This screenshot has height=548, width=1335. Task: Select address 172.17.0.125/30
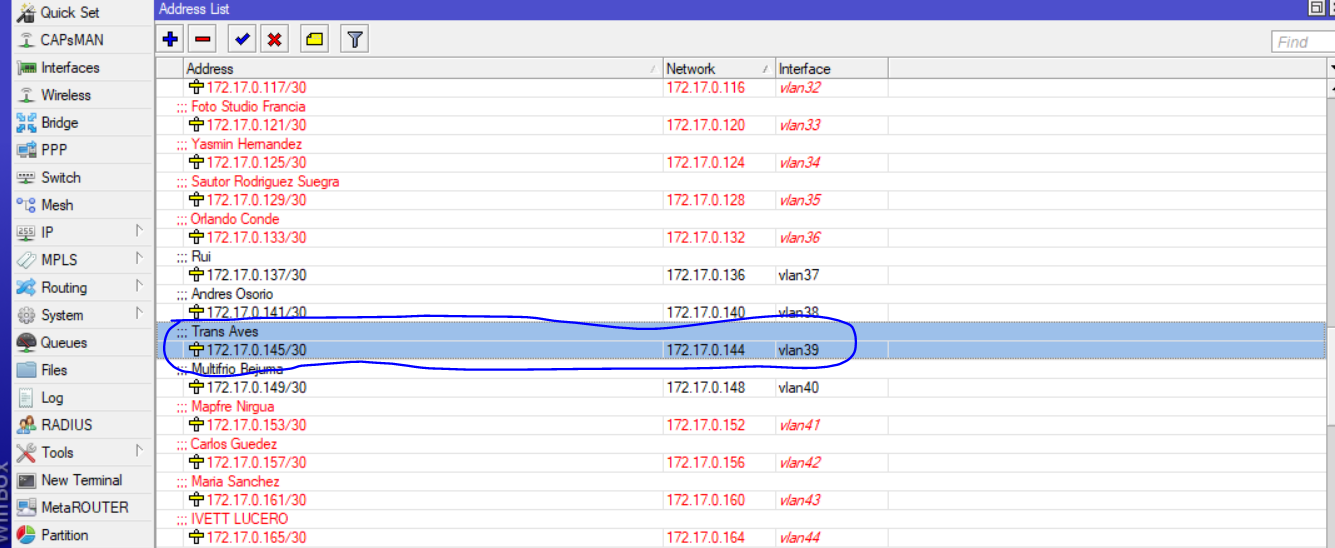coord(257,162)
